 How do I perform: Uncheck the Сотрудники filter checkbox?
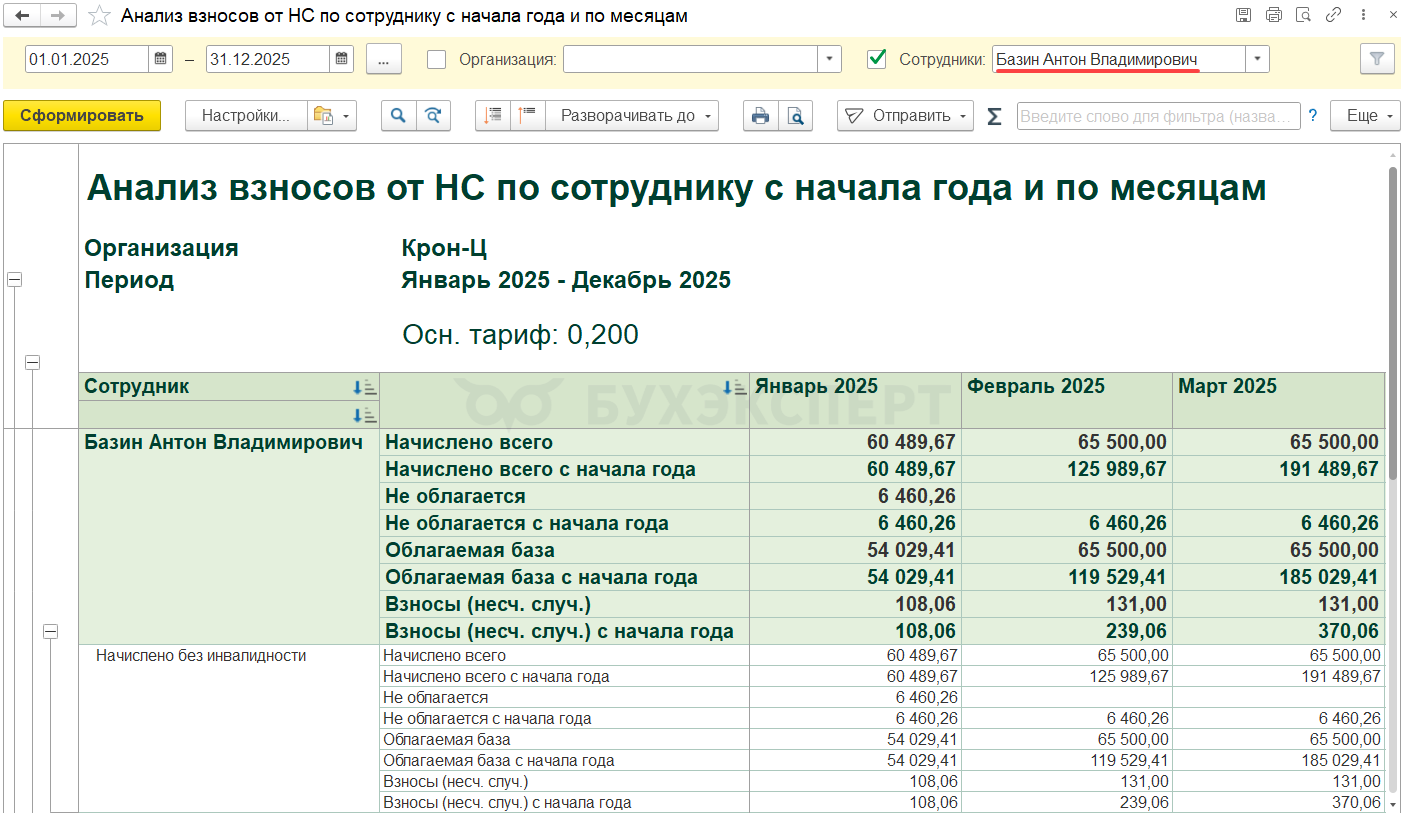877,59
